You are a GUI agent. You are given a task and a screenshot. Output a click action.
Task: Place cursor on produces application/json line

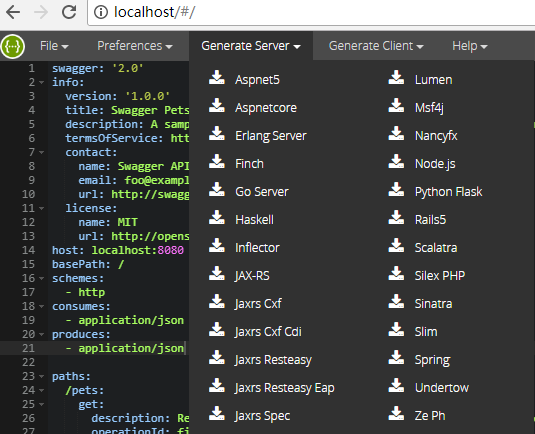125,348
